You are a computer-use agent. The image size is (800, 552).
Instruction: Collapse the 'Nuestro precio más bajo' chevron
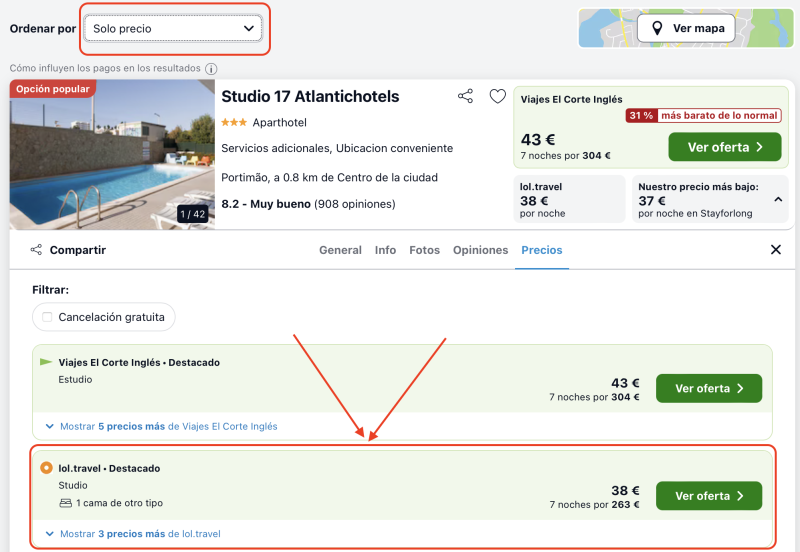(x=778, y=199)
